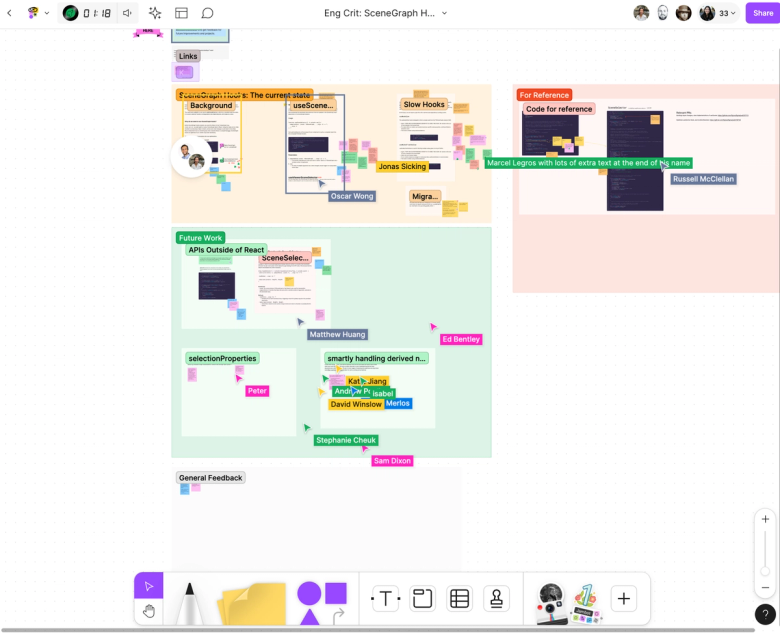Select the purple circle shape
780x633 pixels.
click(309, 593)
